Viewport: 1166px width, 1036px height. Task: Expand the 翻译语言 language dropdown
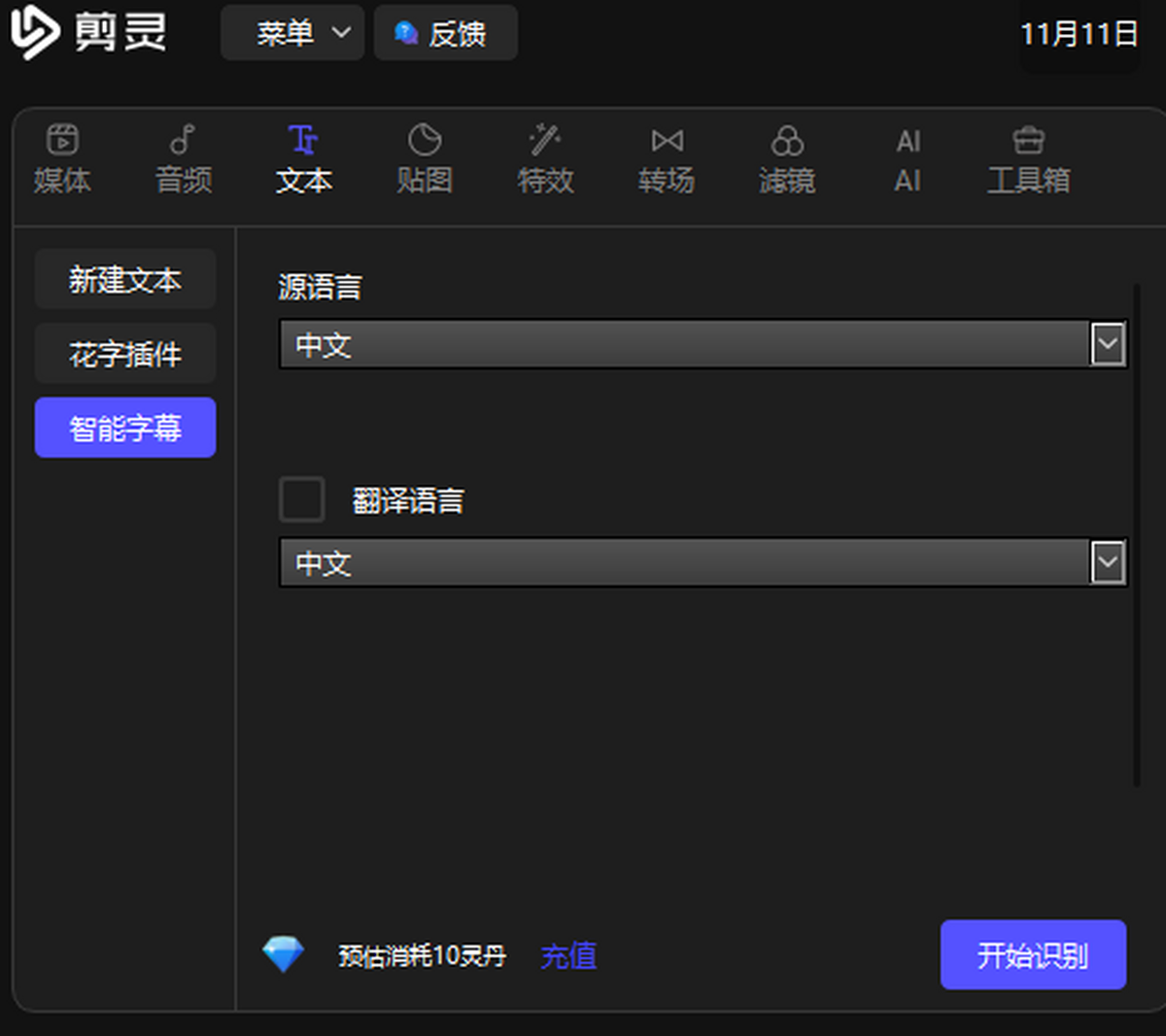(1108, 563)
